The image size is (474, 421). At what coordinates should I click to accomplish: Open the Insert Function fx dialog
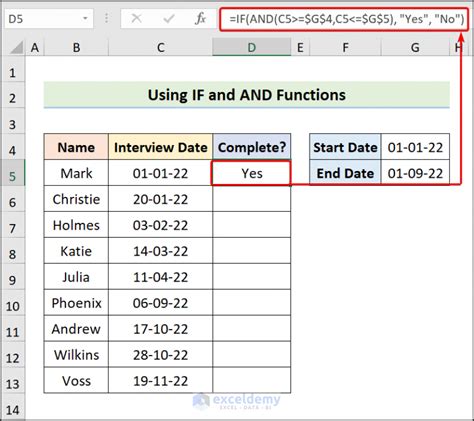tap(200, 19)
